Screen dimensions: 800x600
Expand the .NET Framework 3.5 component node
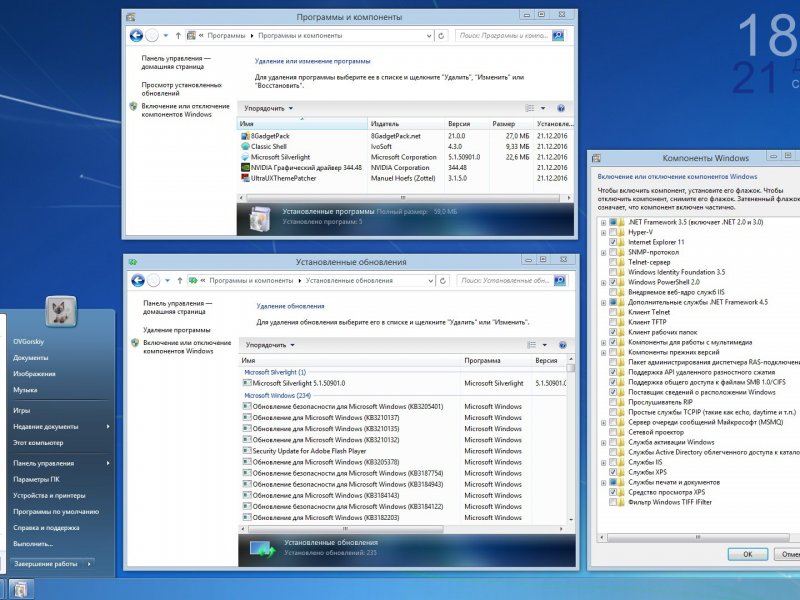(604, 222)
